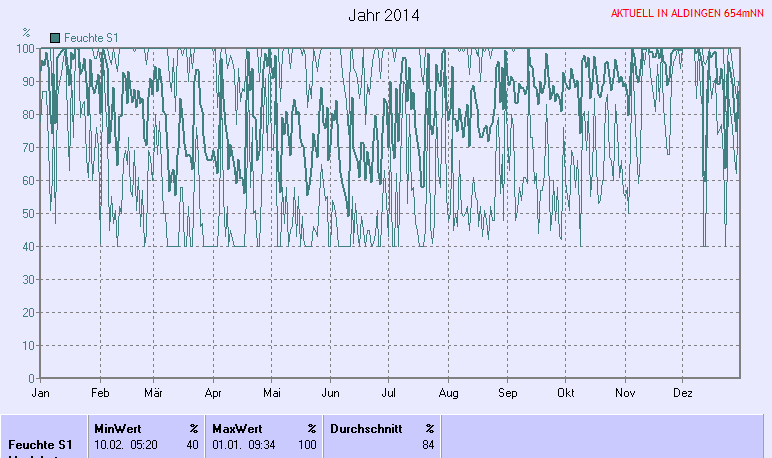Click the 50 label on the y-axis

29,214
